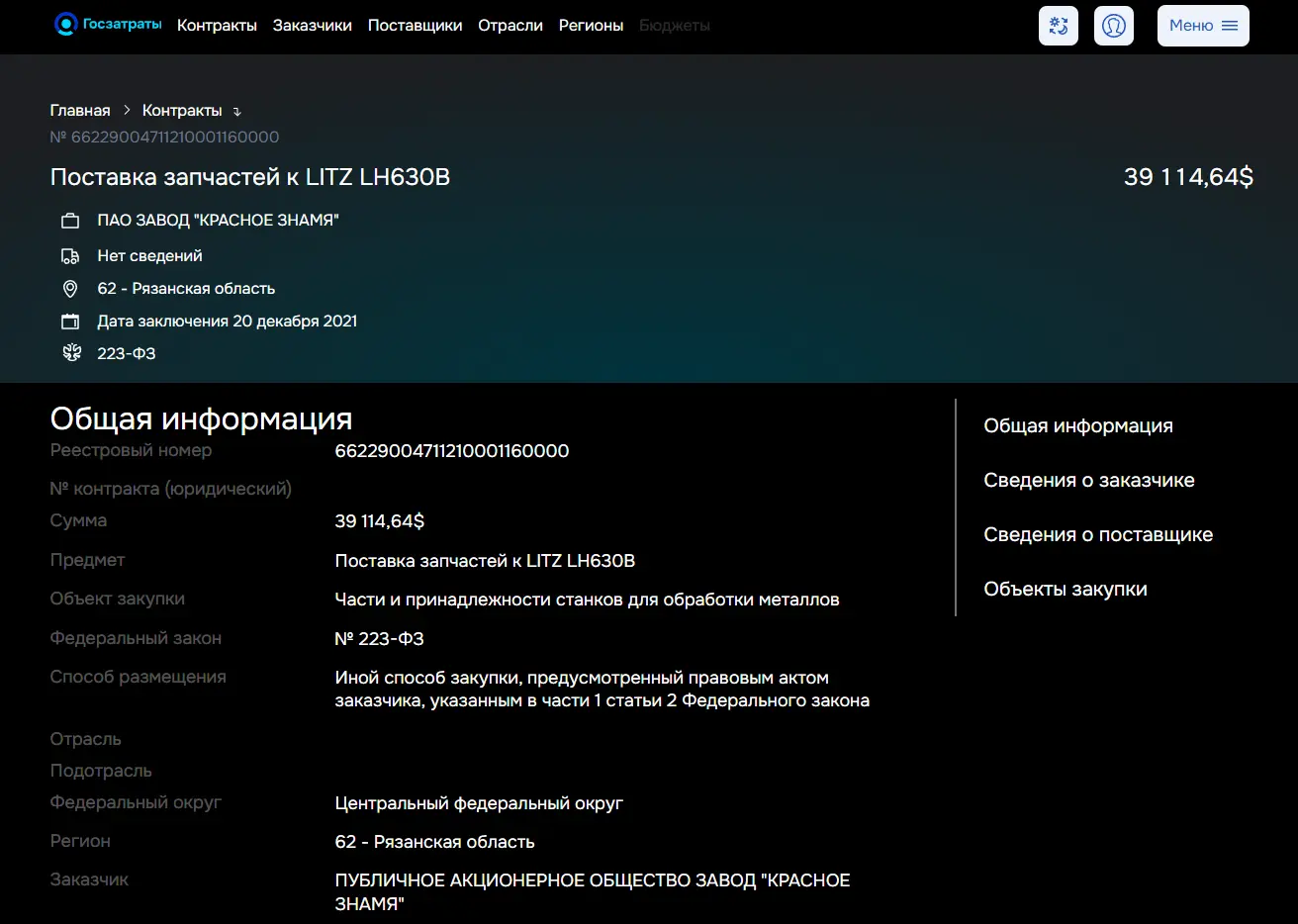Click the briefcase icon beside ПАО ЗАВОД
The image size is (1298, 924).
pos(70,221)
